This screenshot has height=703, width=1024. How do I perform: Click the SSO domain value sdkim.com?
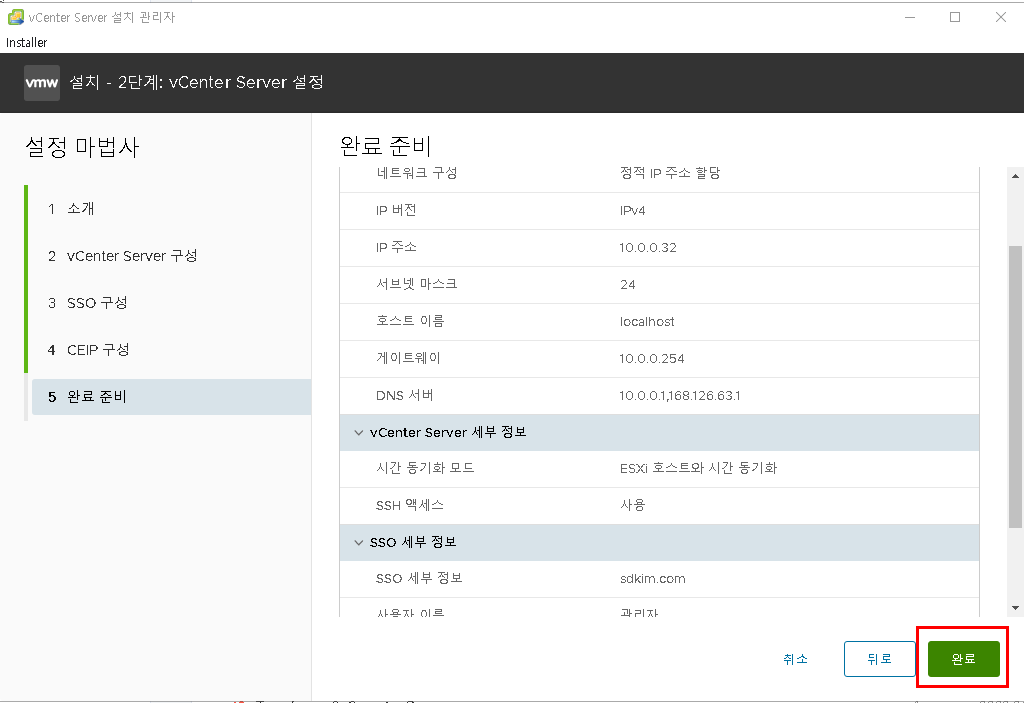[x=652, y=579]
